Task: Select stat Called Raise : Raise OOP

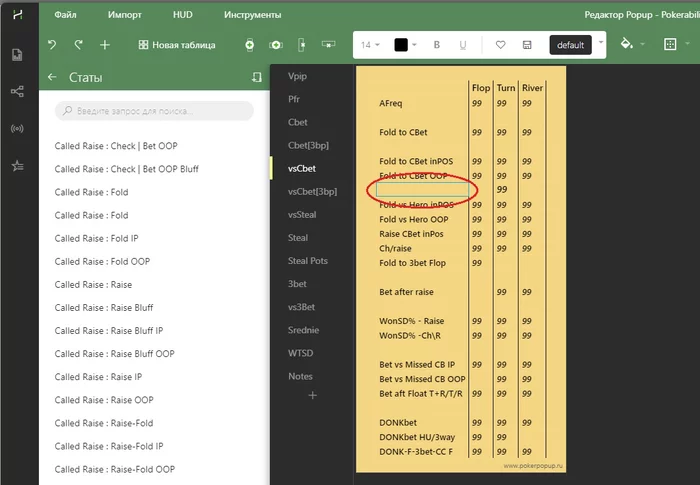Action: [x=104, y=400]
